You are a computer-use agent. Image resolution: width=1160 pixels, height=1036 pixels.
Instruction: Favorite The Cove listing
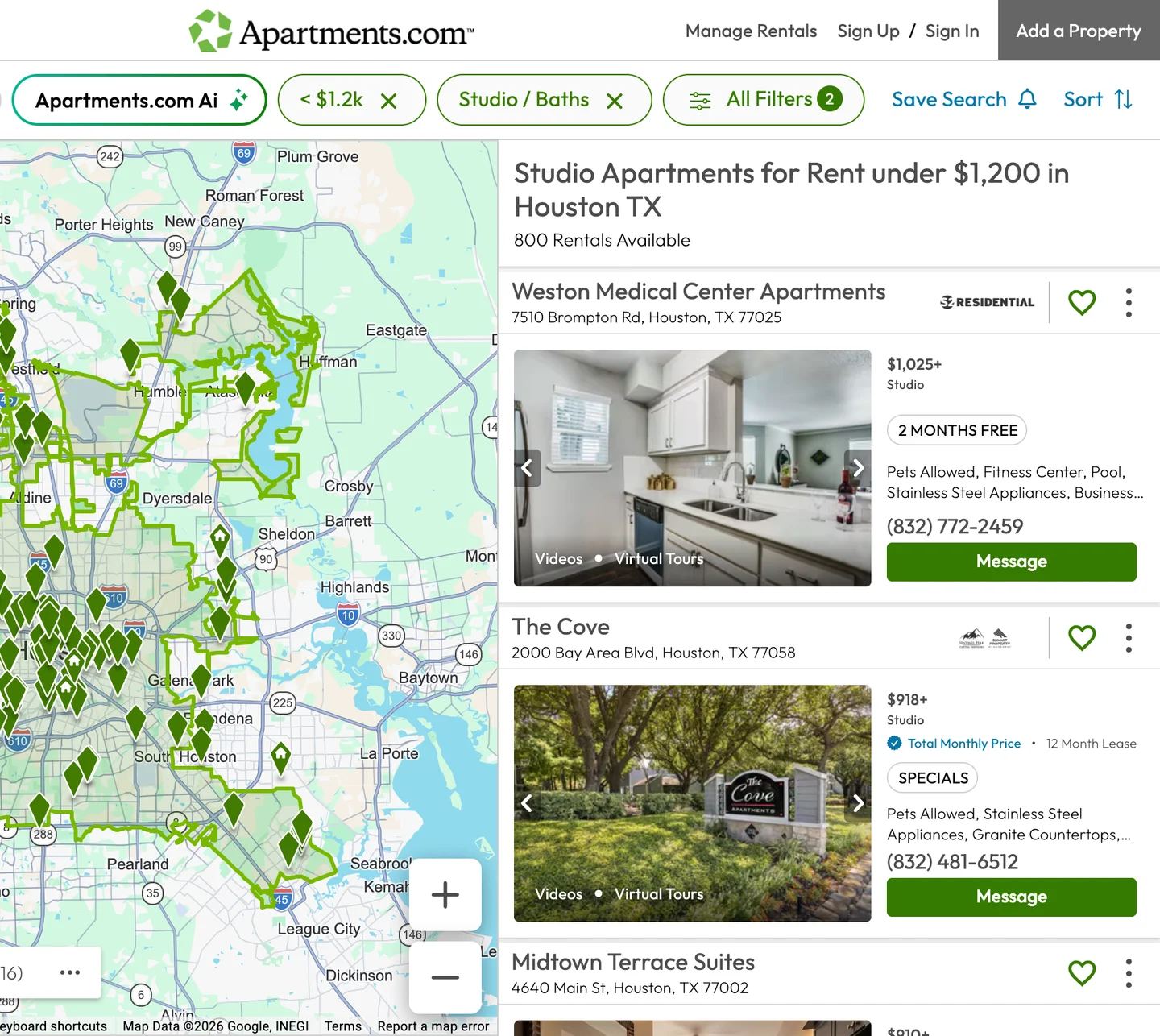click(1082, 638)
